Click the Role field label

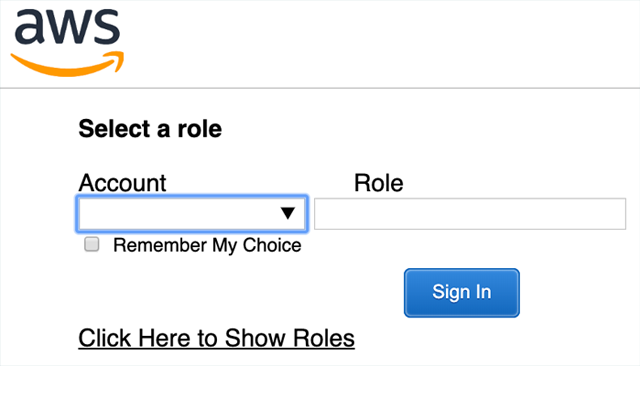tap(378, 183)
